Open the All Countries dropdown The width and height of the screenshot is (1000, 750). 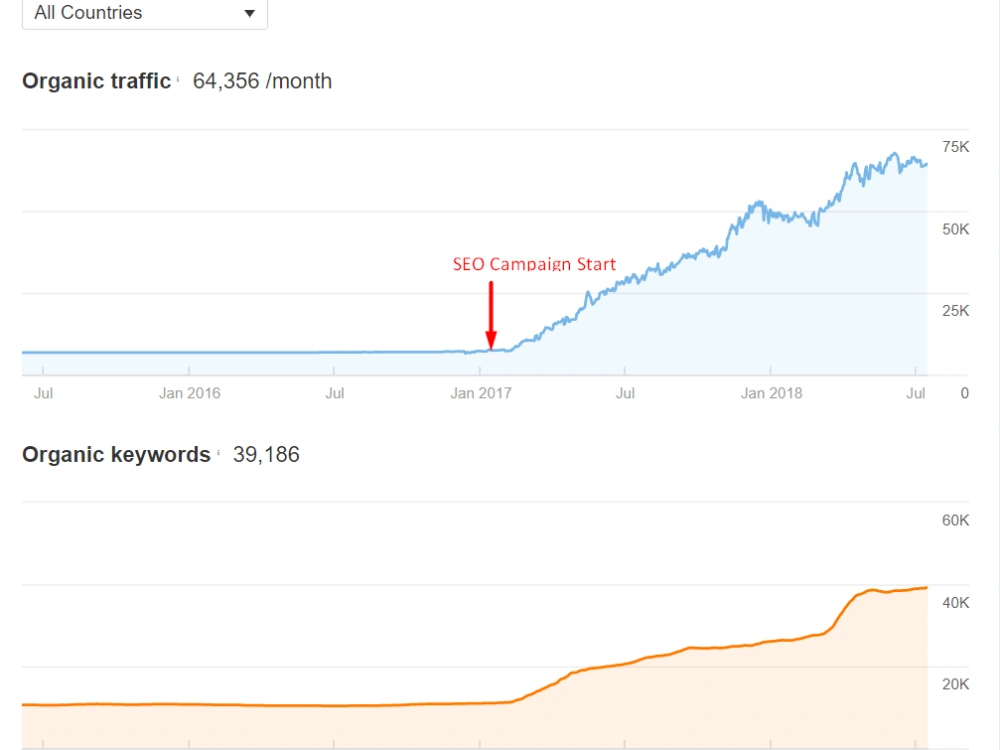[145, 13]
